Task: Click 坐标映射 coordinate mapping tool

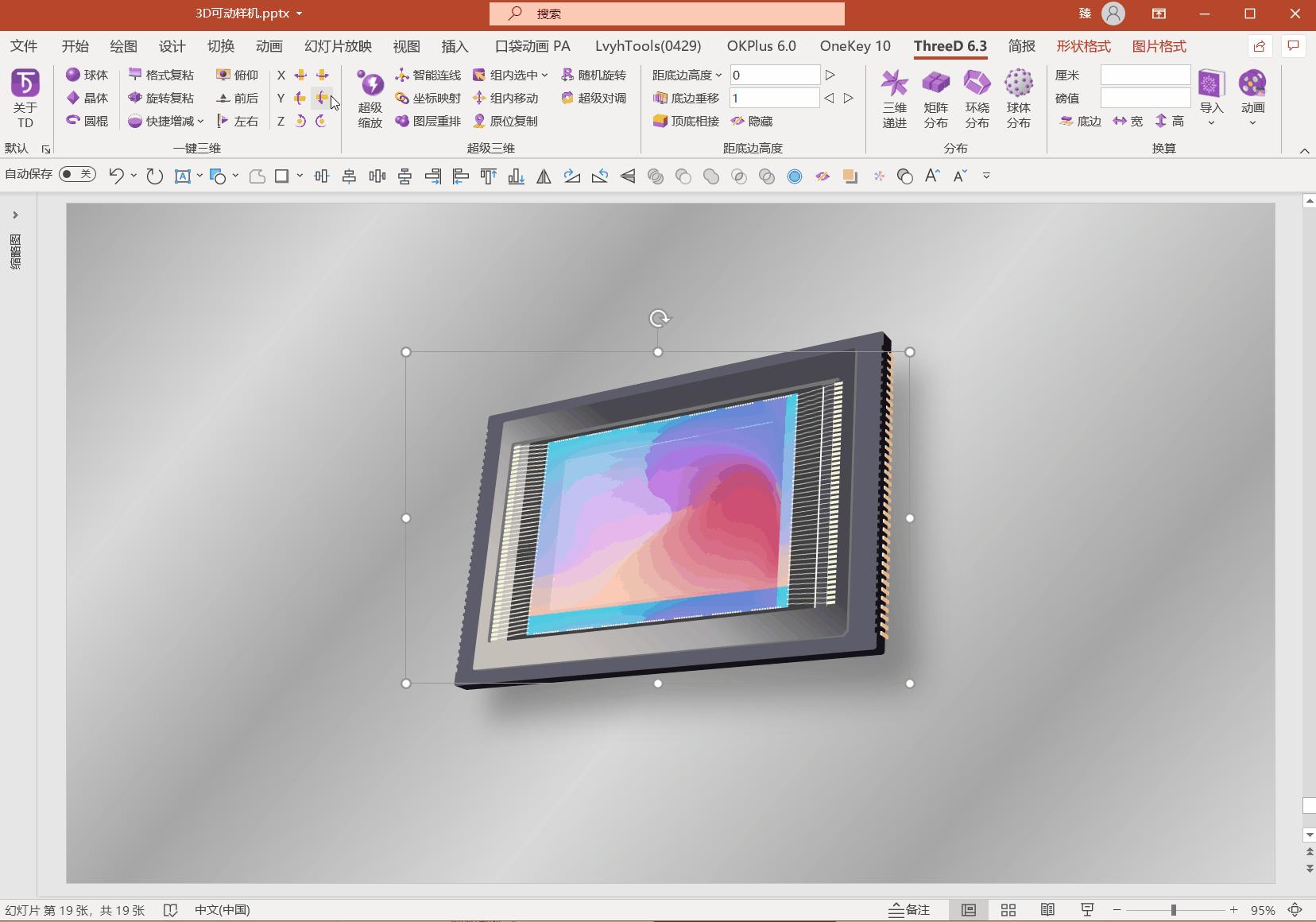Action: (428, 98)
